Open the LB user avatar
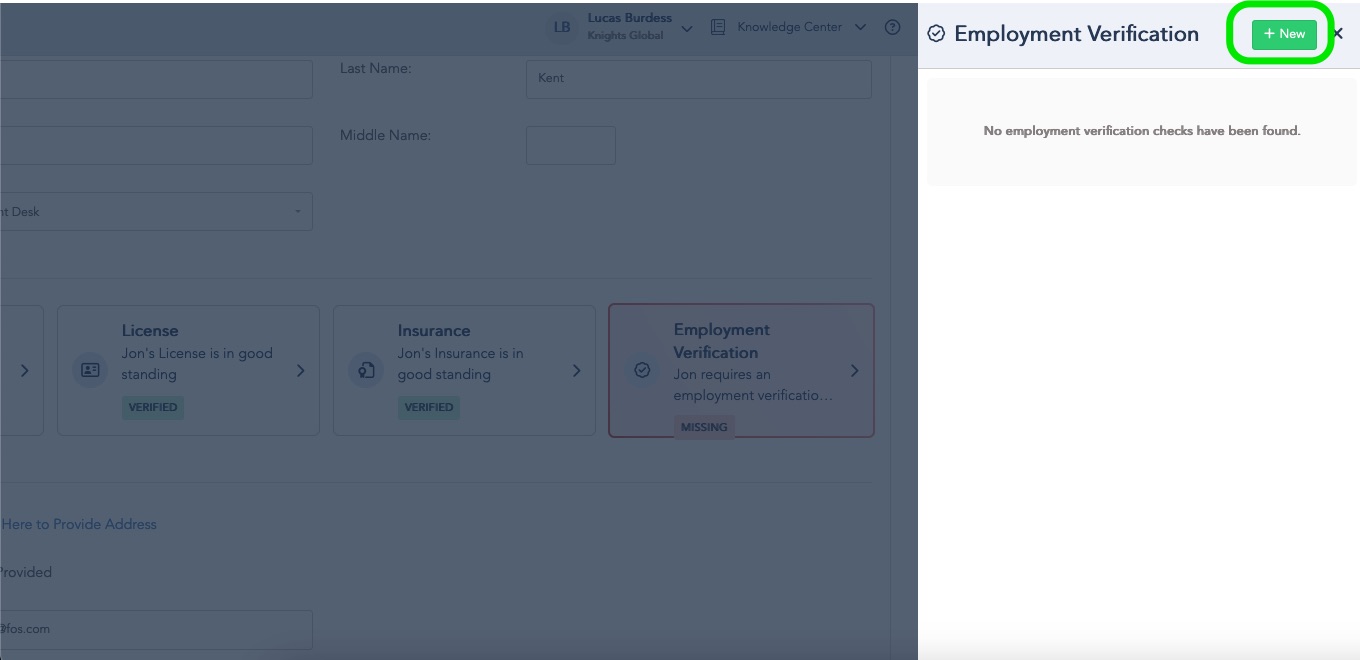The width and height of the screenshot is (1360, 660). (x=562, y=27)
